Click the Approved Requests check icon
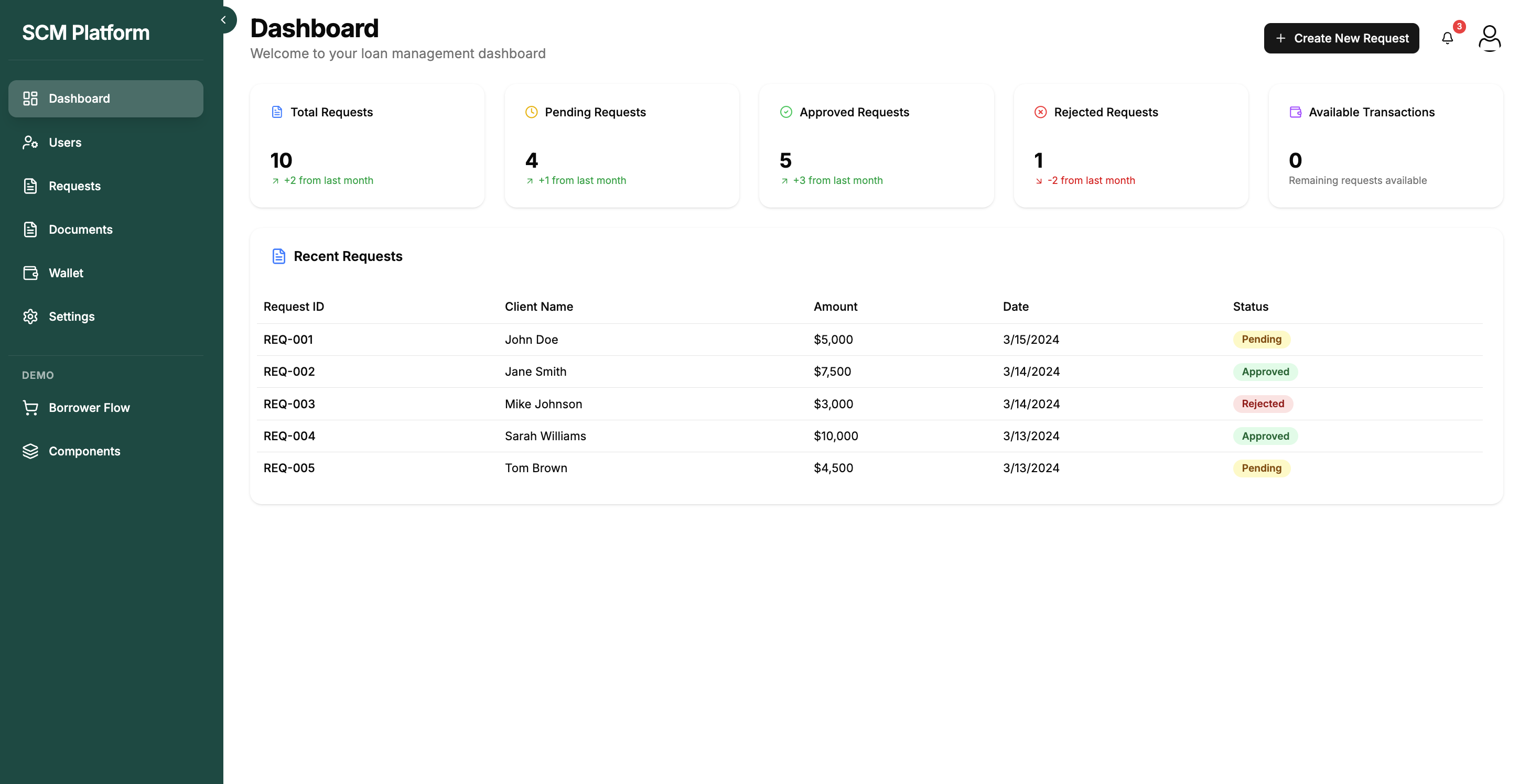This screenshot has height=784, width=1530. 786,112
